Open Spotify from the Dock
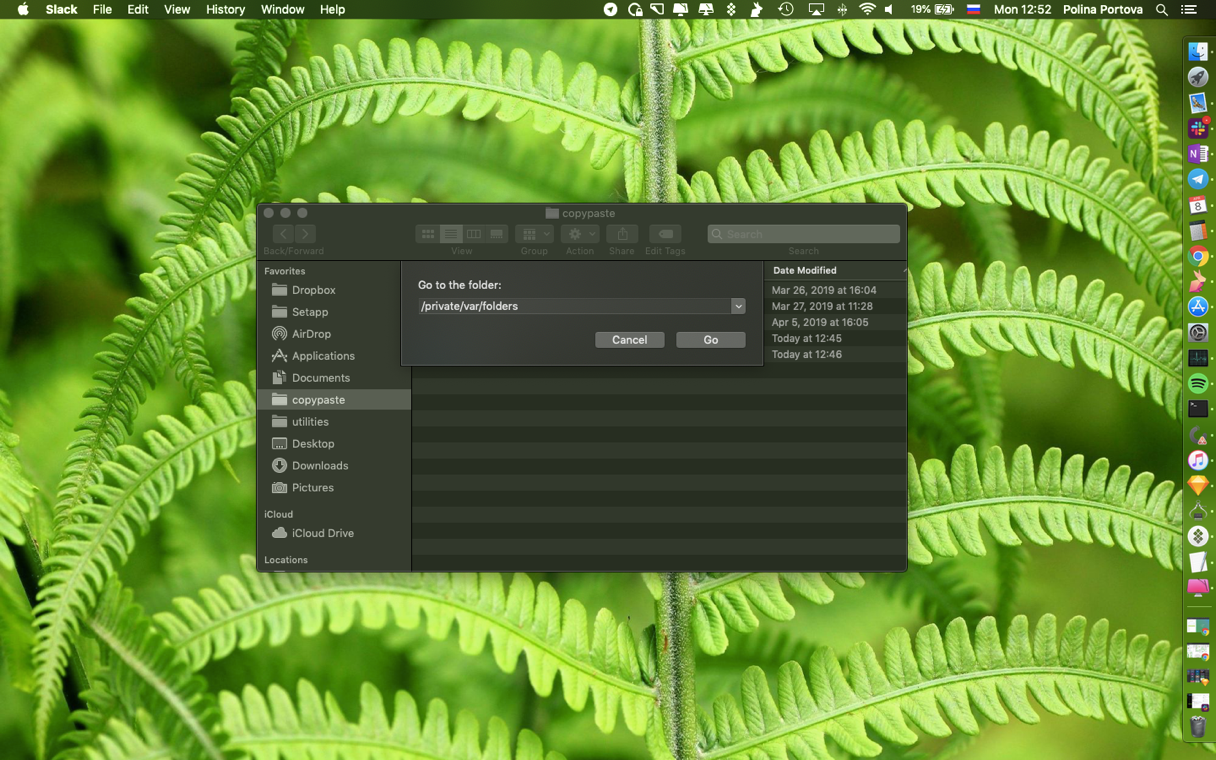This screenshot has height=760, width=1216. pyautogui.click(x=1197, y=383)
